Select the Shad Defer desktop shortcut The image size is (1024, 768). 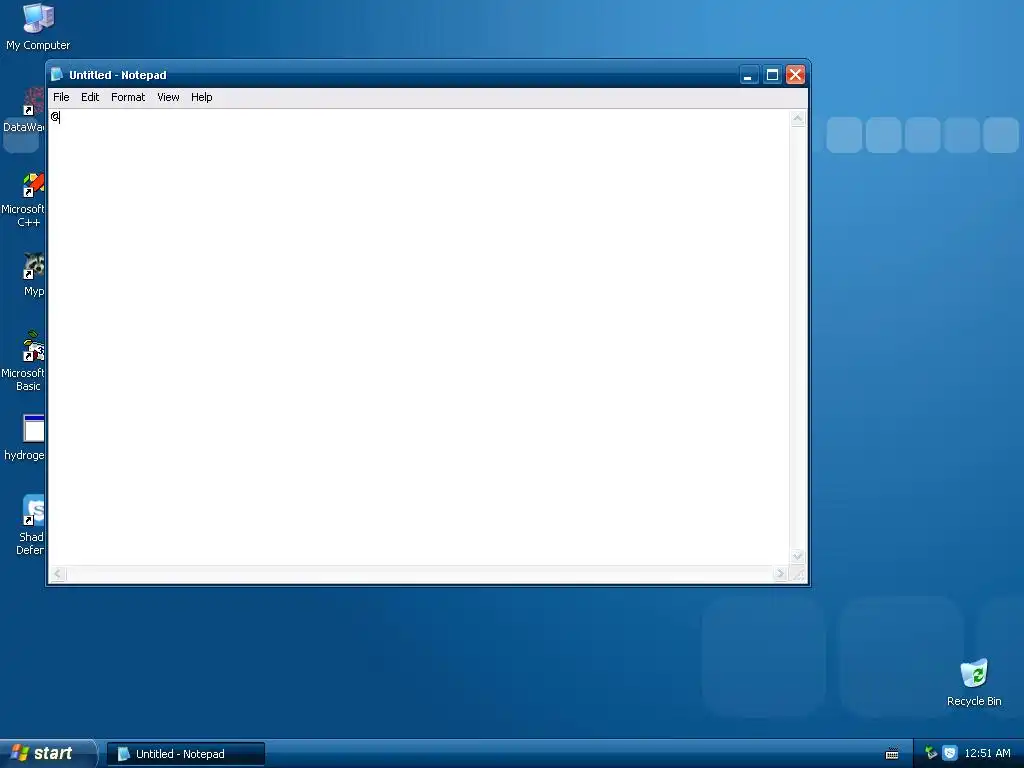[x=30, y=525]
